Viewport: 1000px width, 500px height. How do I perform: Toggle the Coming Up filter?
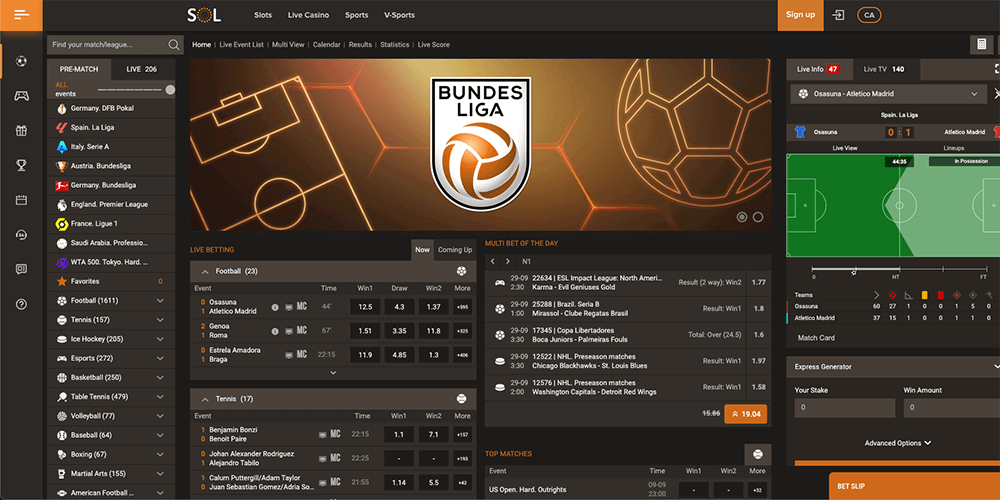pyautogui.click(x=455, y=250)
